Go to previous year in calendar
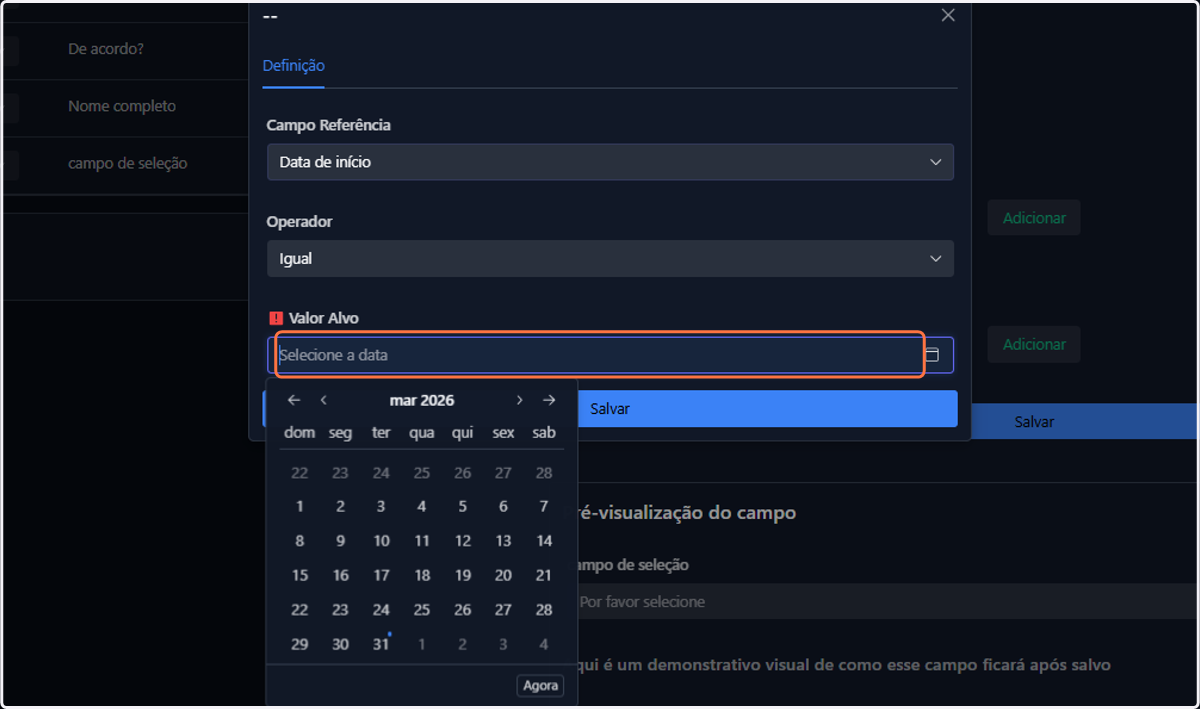 coord(293,400)
